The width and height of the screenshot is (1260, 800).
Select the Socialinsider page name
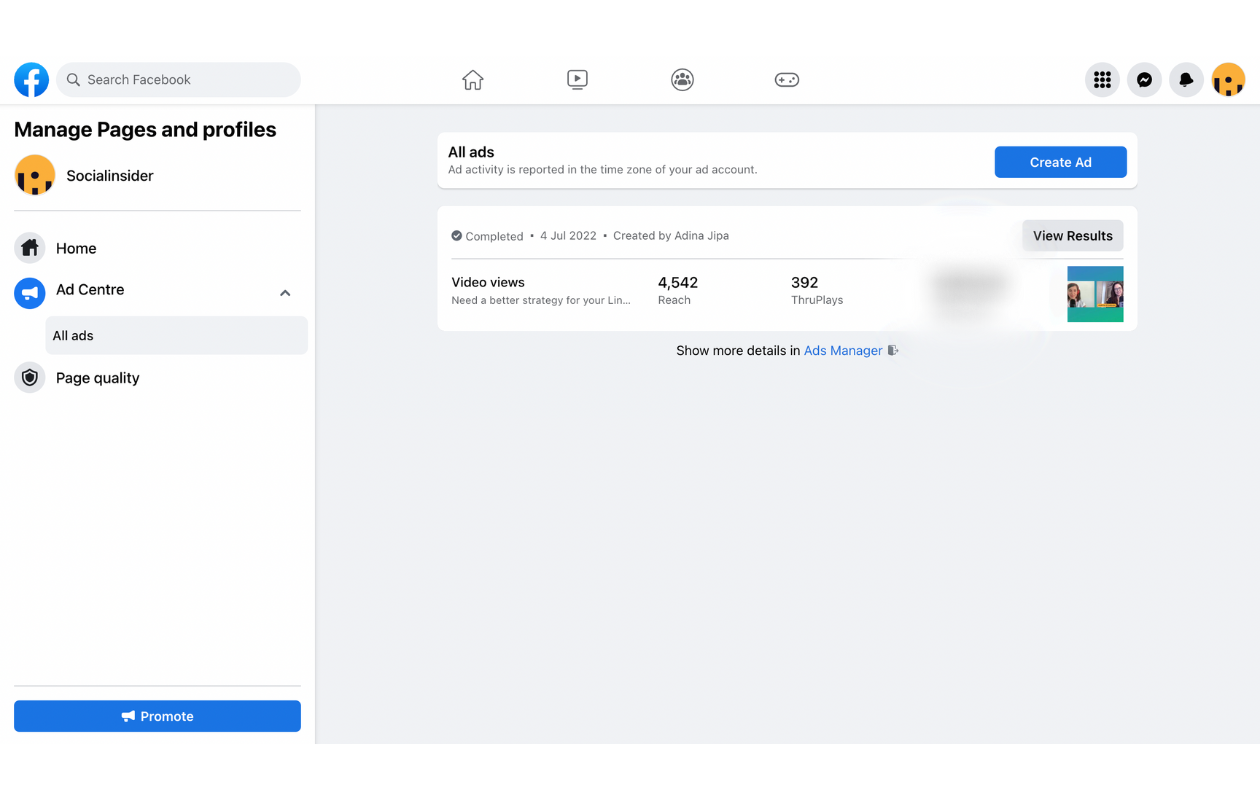point(110,176)
